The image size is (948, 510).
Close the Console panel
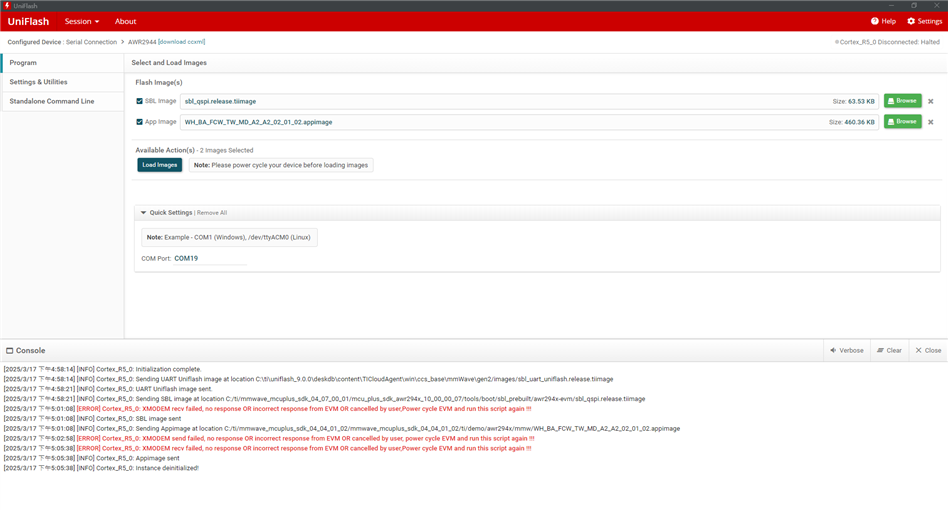pos(928,350)
